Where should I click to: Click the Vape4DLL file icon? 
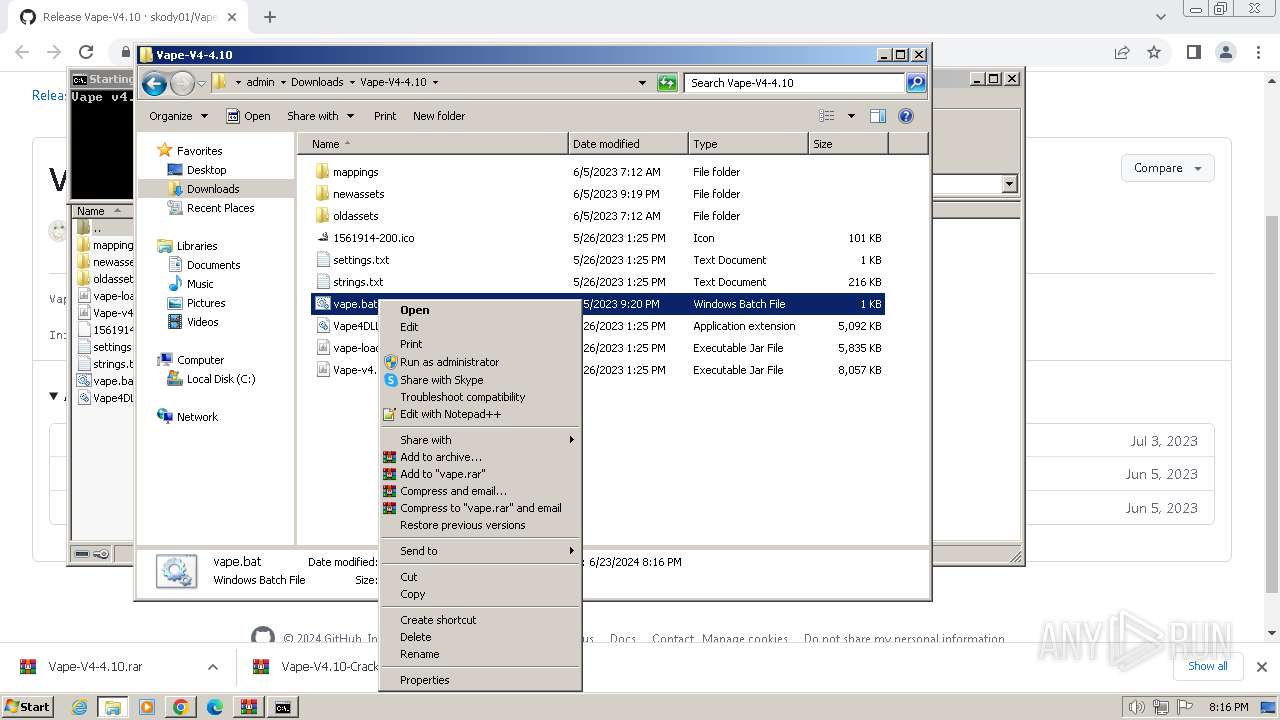323,326
